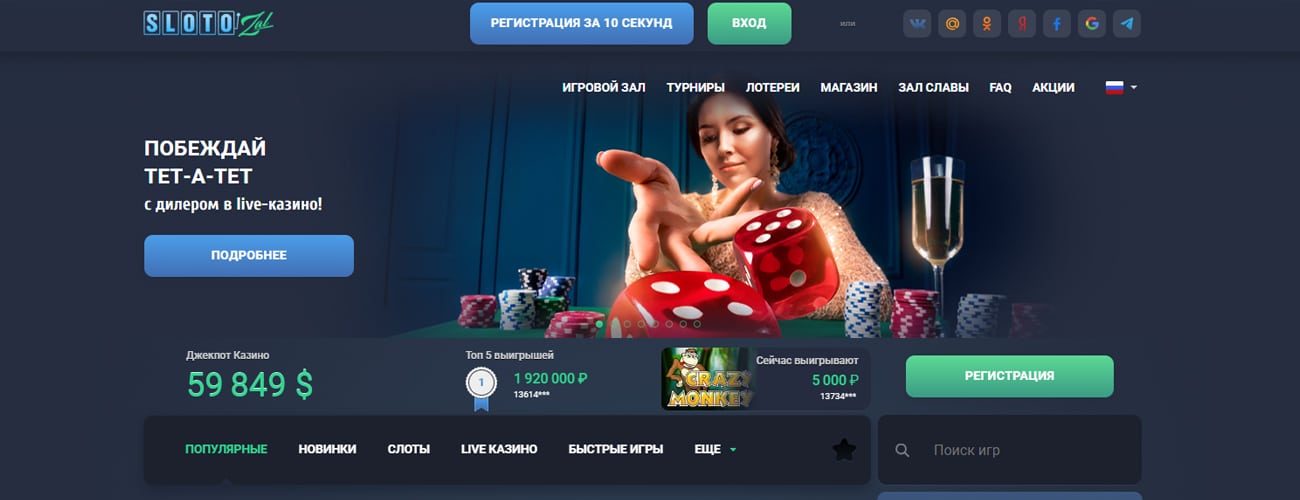
Task: Click the SlotoZal logo
Action: tap(208, 23)
